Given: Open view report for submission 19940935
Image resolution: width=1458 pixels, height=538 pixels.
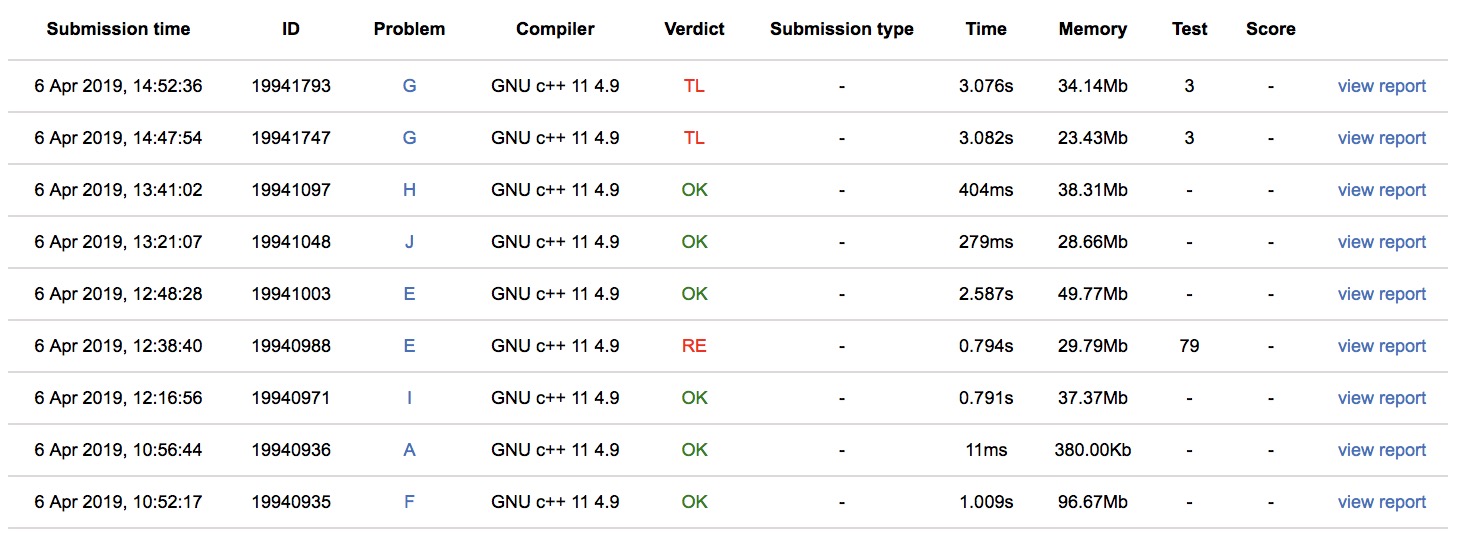Looking at the screenshot, I should point(1381,502).
